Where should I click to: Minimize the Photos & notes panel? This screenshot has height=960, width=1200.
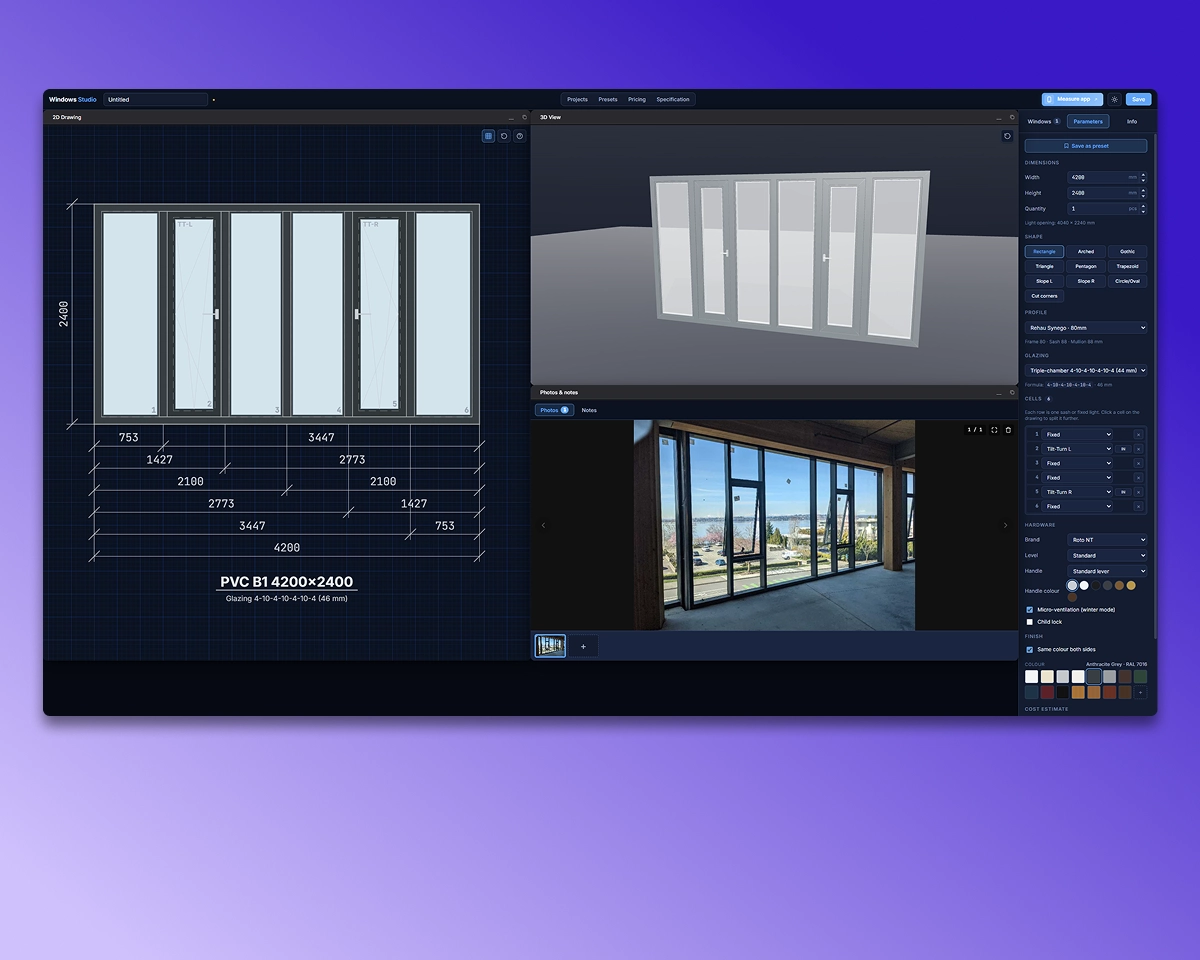998,393
